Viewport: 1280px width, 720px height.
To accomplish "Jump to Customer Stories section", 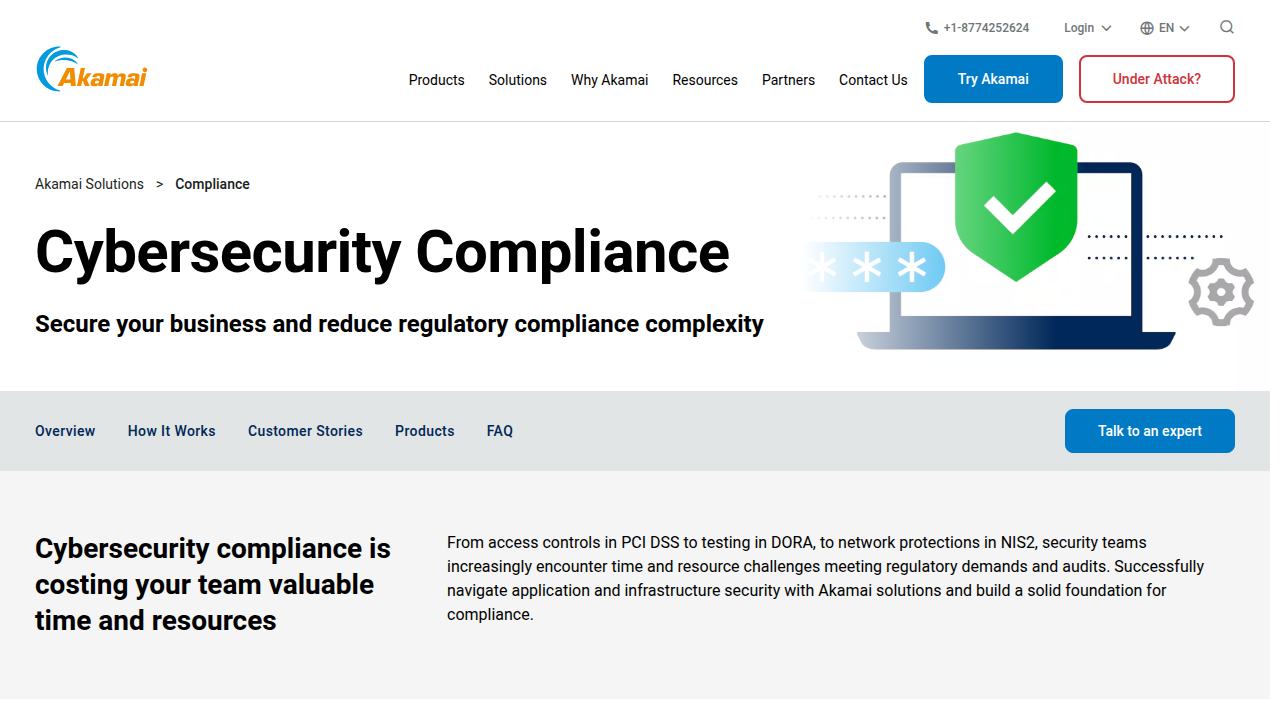I will pos(305,431).
